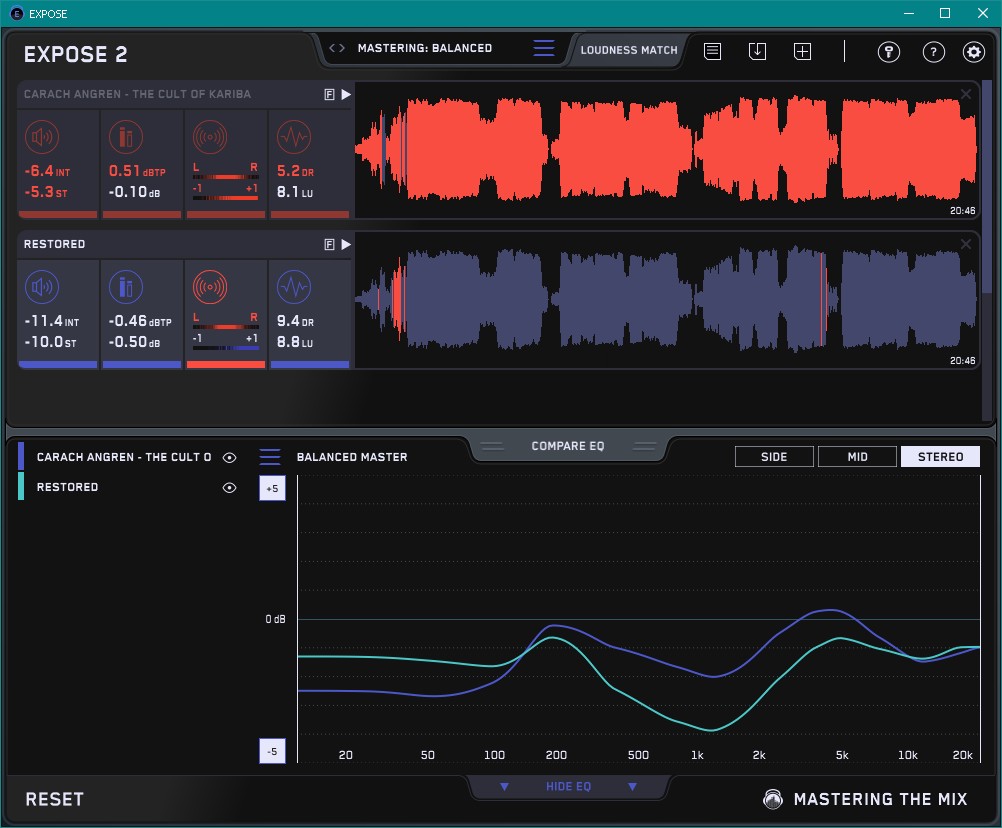The image size is (1002, 828).
Task: Click the dynamic range waveform icon on Carach Angren track
Action: pyautogui.click(x=292, y=136)
